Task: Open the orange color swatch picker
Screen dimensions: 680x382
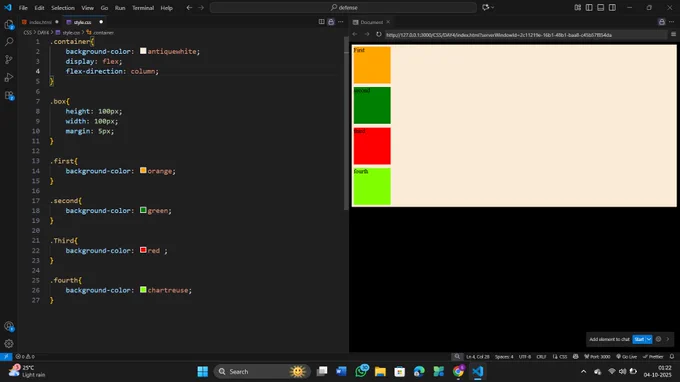Action: tap(143, 170)
